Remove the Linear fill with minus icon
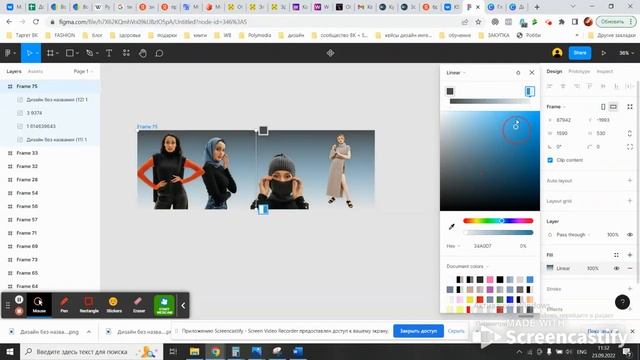 630,268
